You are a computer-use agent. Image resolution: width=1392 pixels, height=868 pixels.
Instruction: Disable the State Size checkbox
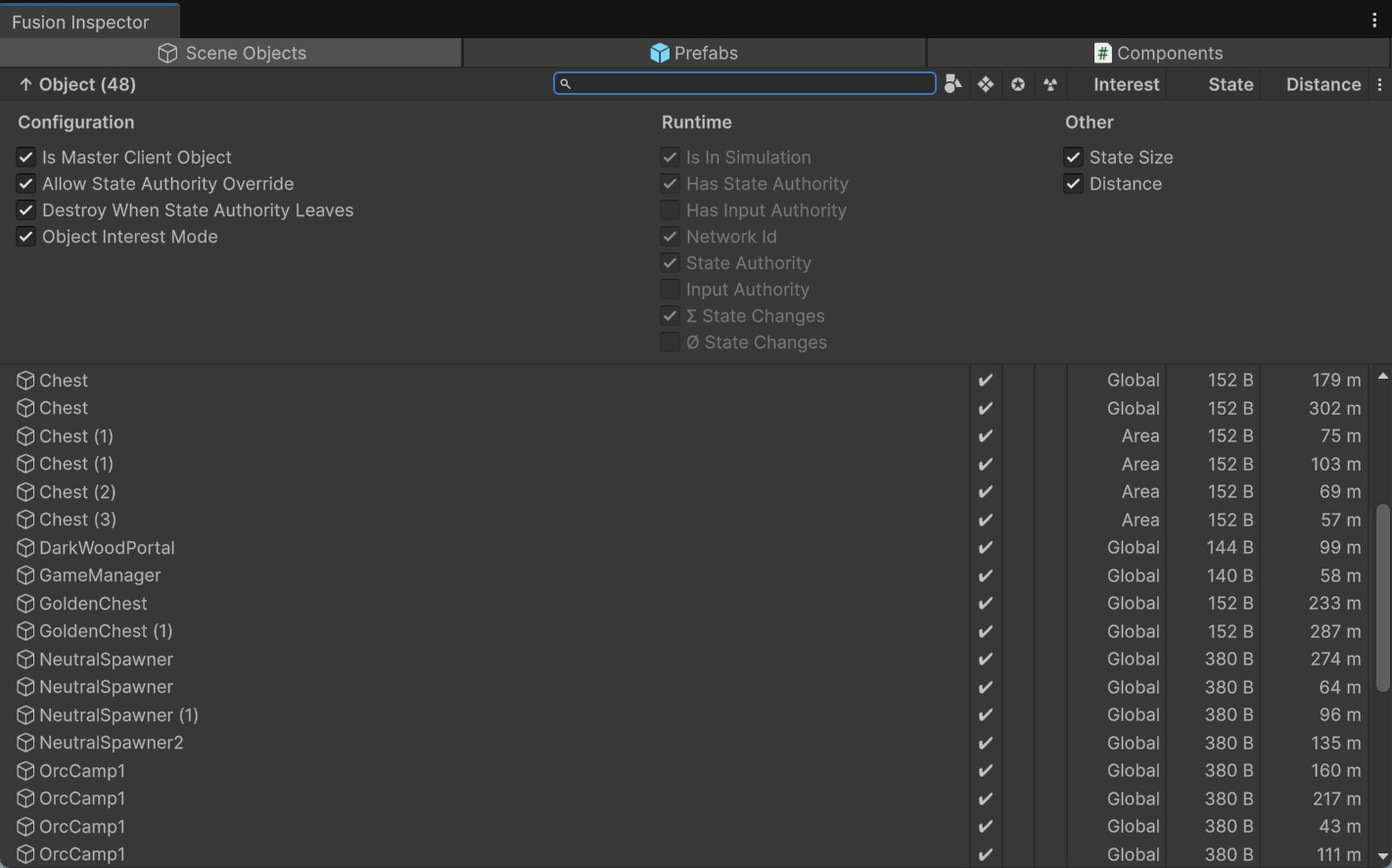(1074, 158)
